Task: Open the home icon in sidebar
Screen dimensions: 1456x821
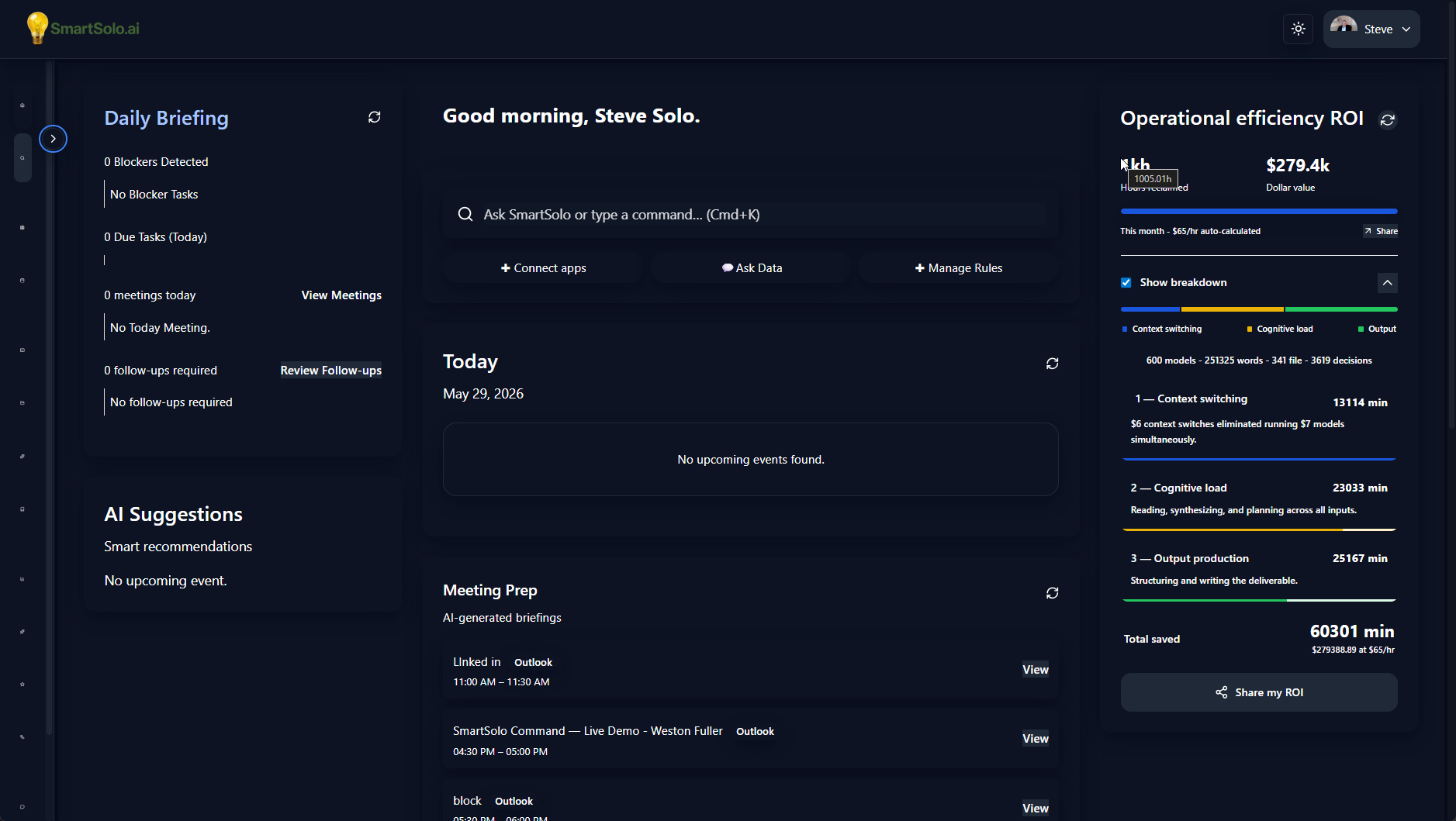Action: coord(22,105)
